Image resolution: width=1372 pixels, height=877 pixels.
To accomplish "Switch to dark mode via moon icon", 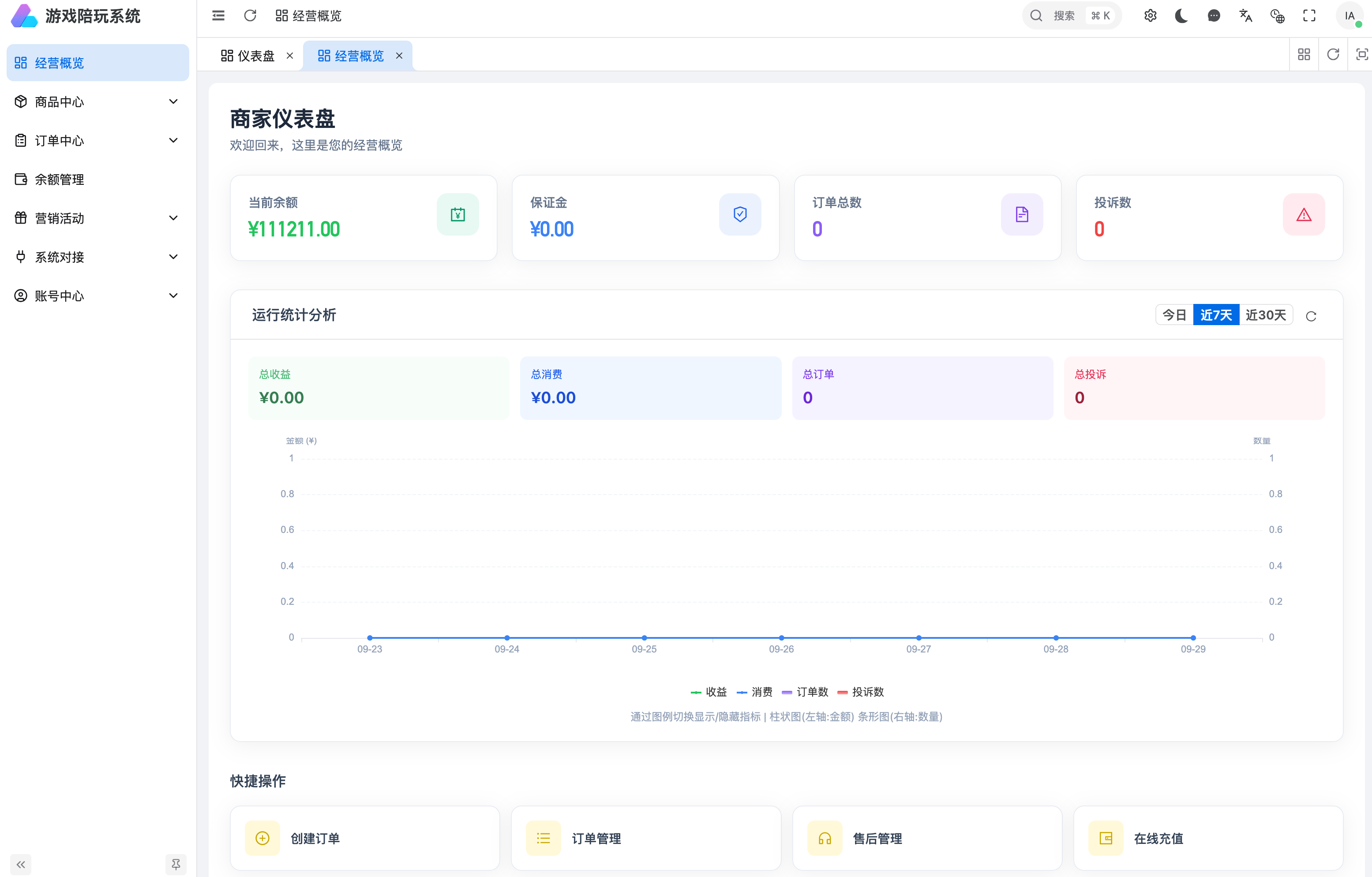I will click(x=1182, y=15).
